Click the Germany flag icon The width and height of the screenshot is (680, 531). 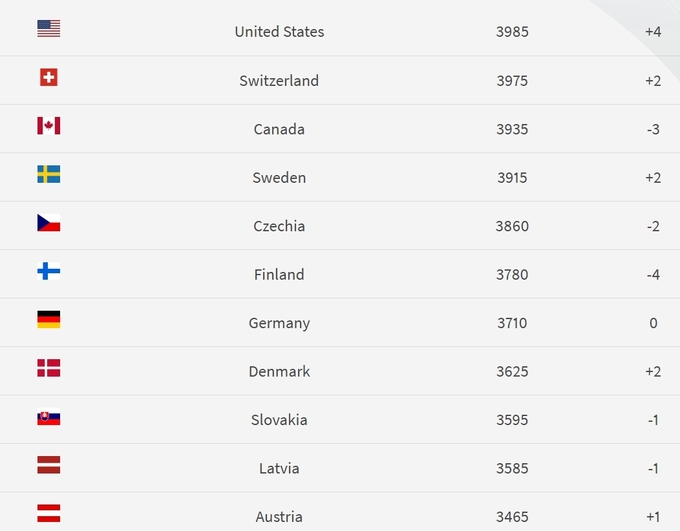tap(48, 320)
